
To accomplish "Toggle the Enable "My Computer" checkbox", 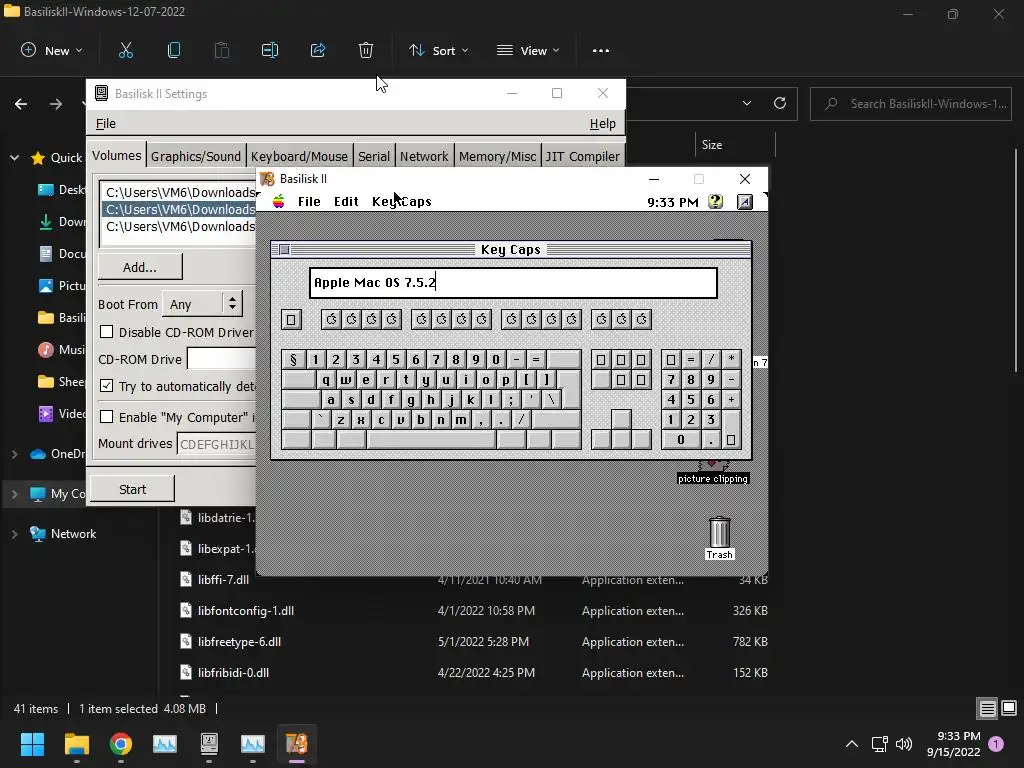I will point(106,417).
